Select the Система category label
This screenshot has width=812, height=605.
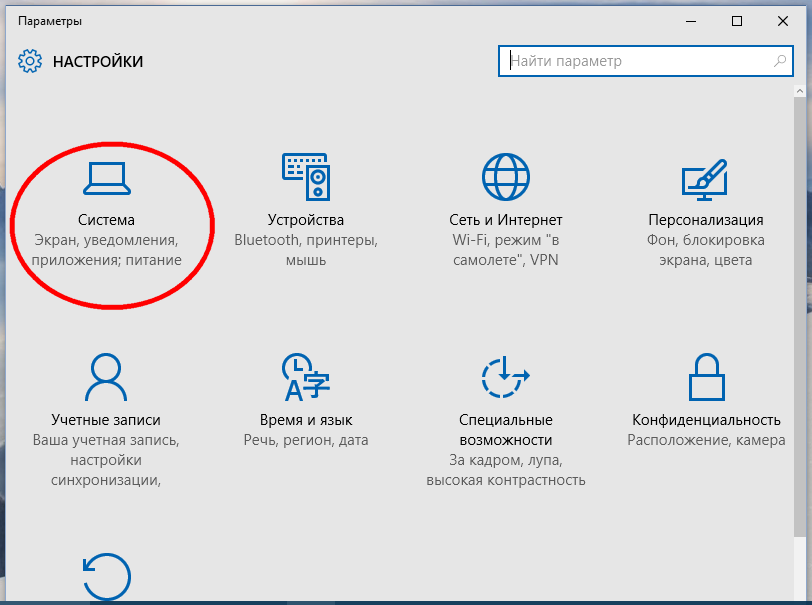pyautogui.click(x=106, y=220)
